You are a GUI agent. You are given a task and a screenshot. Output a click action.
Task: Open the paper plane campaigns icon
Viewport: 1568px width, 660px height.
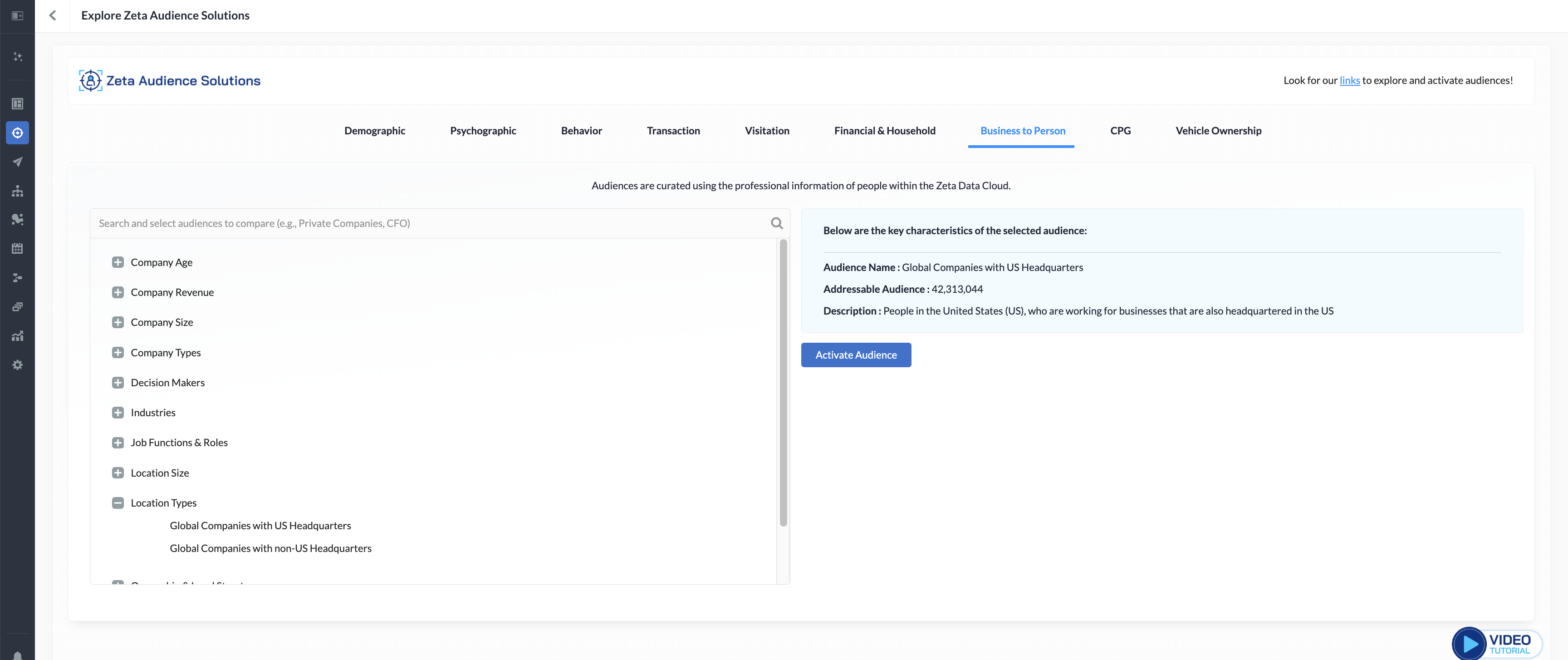[x=17, y=162]
